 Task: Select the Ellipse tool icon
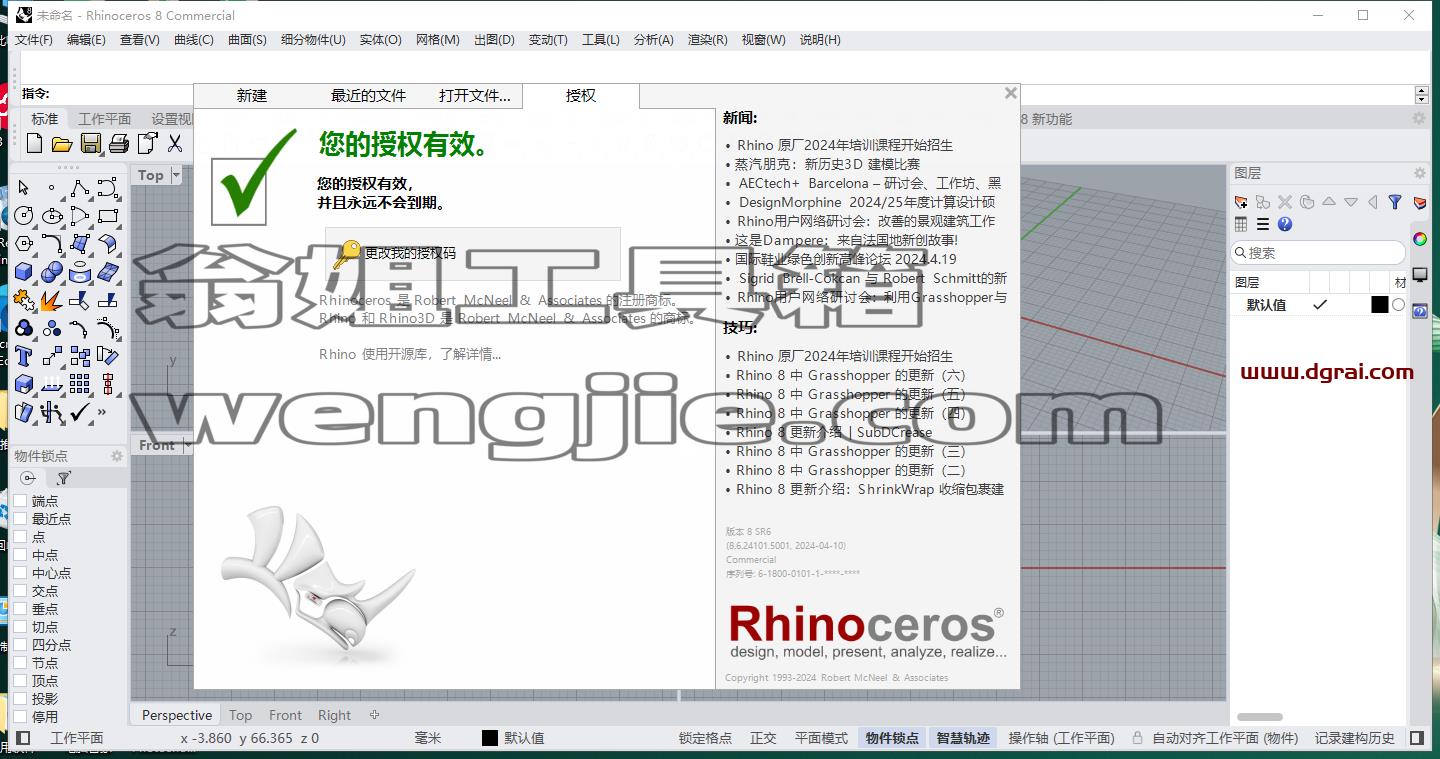tap(52, 216)
